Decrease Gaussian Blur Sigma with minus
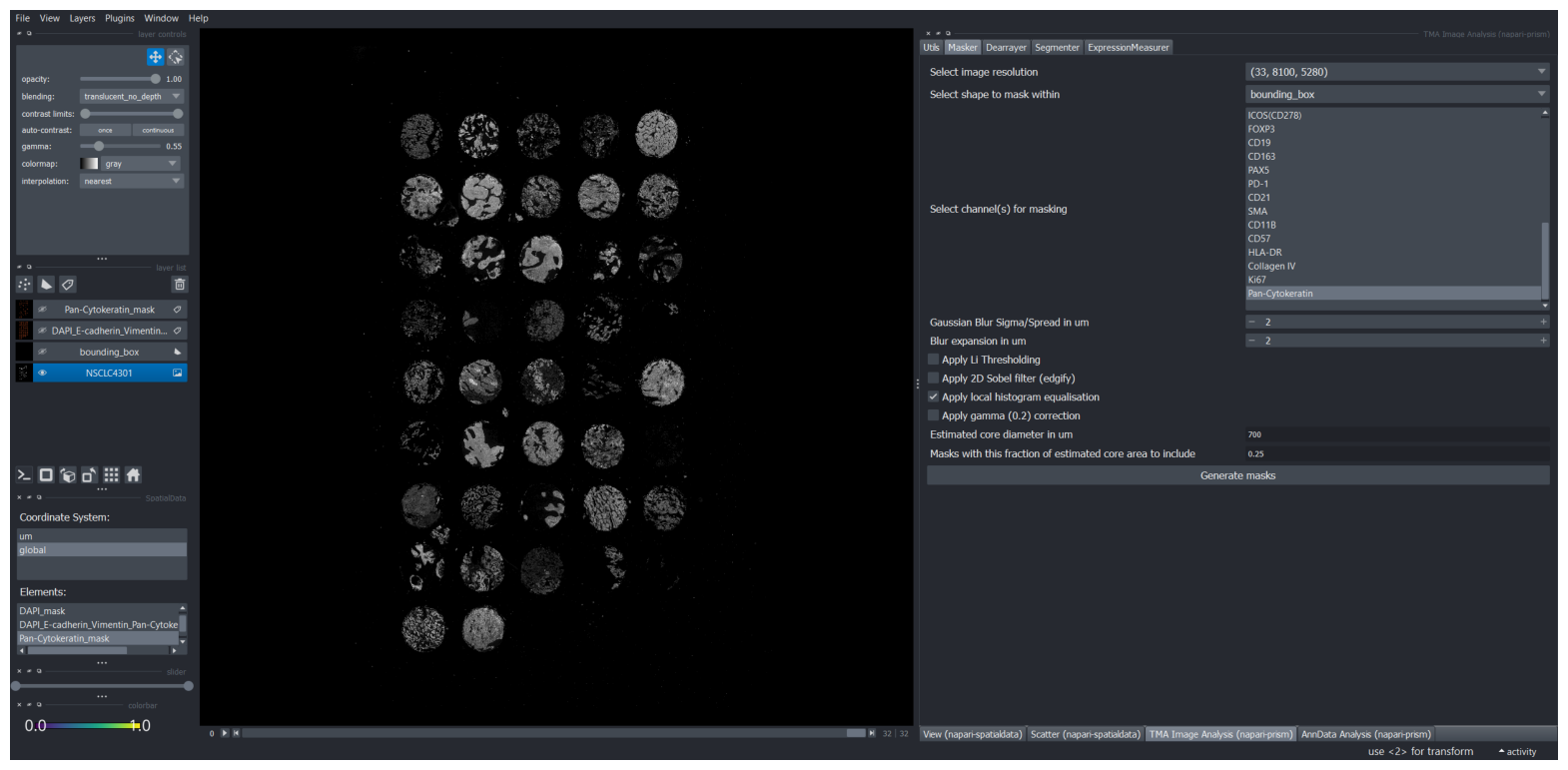1568x770 pixels. pos(1251,322)
